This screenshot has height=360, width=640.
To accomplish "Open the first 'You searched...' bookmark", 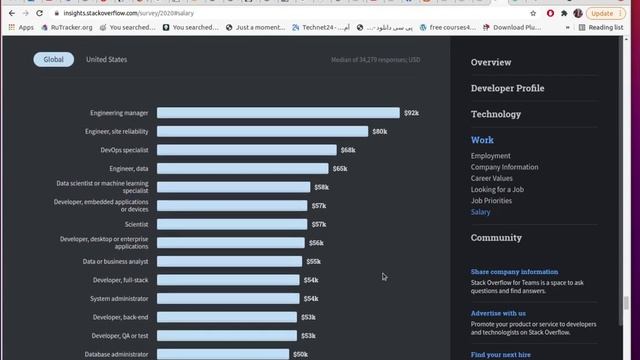I will (128, 27).
